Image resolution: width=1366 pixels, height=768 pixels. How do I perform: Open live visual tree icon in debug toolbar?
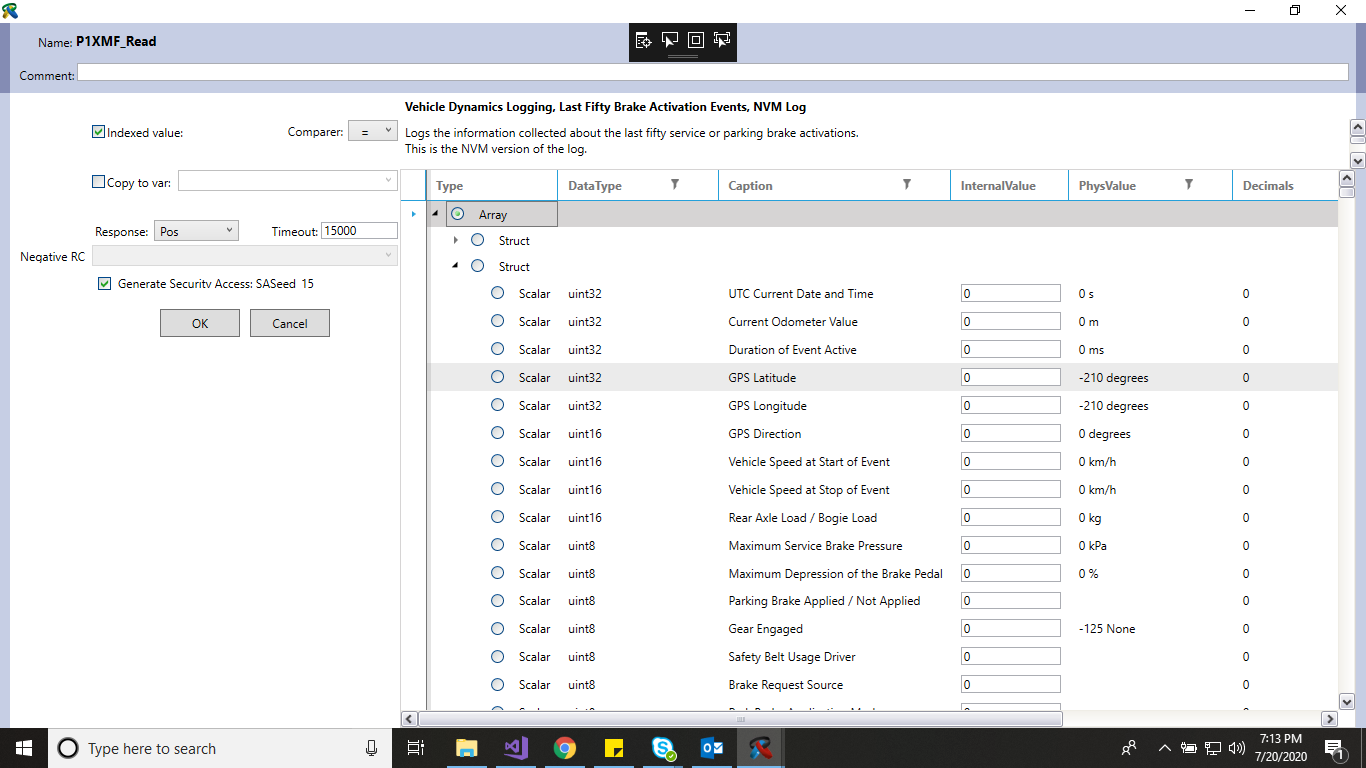click(644, 40)
